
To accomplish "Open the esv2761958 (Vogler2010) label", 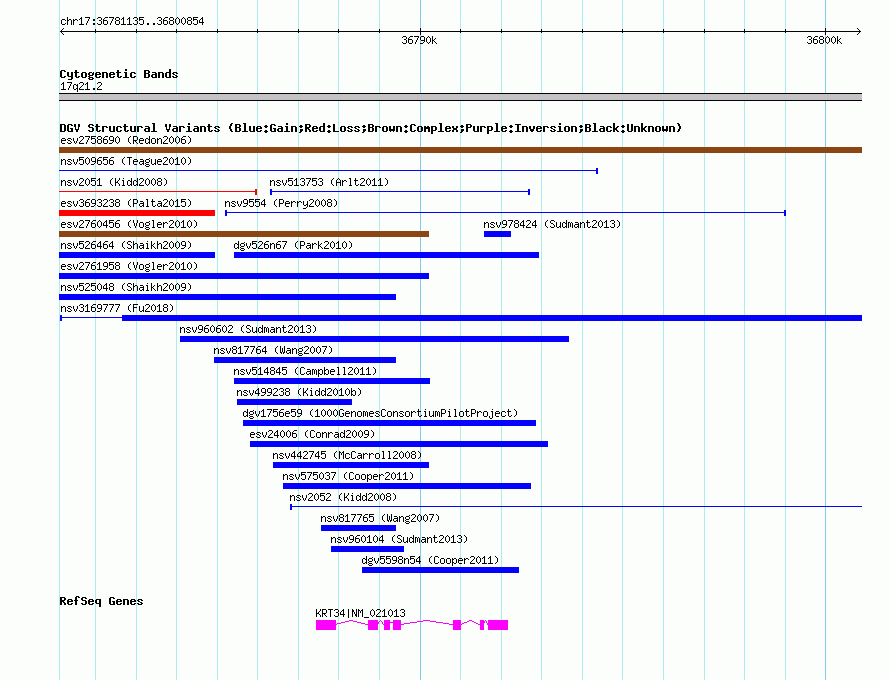I will click(x=129, y=266).
